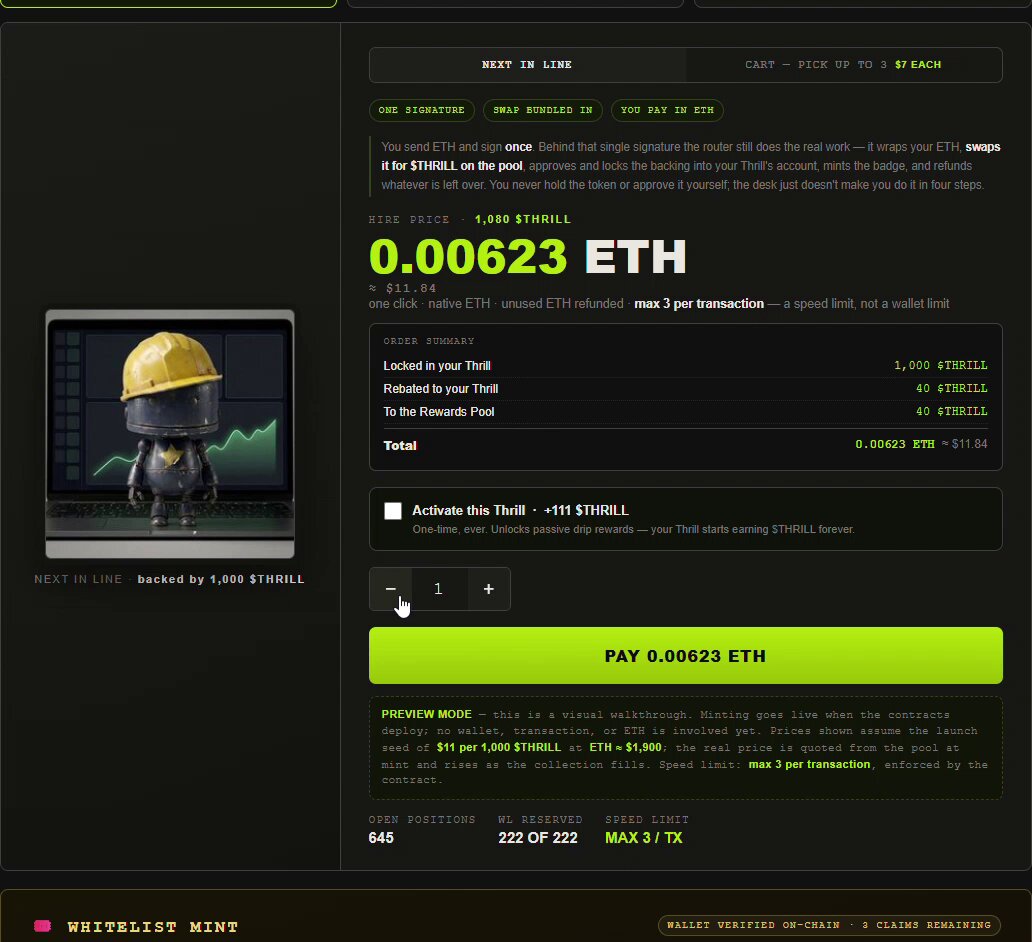This screenshot has width=1032, height=942.
Task: Click the WL Reserved 222 of 222 stat
Action: coord(540,829)
